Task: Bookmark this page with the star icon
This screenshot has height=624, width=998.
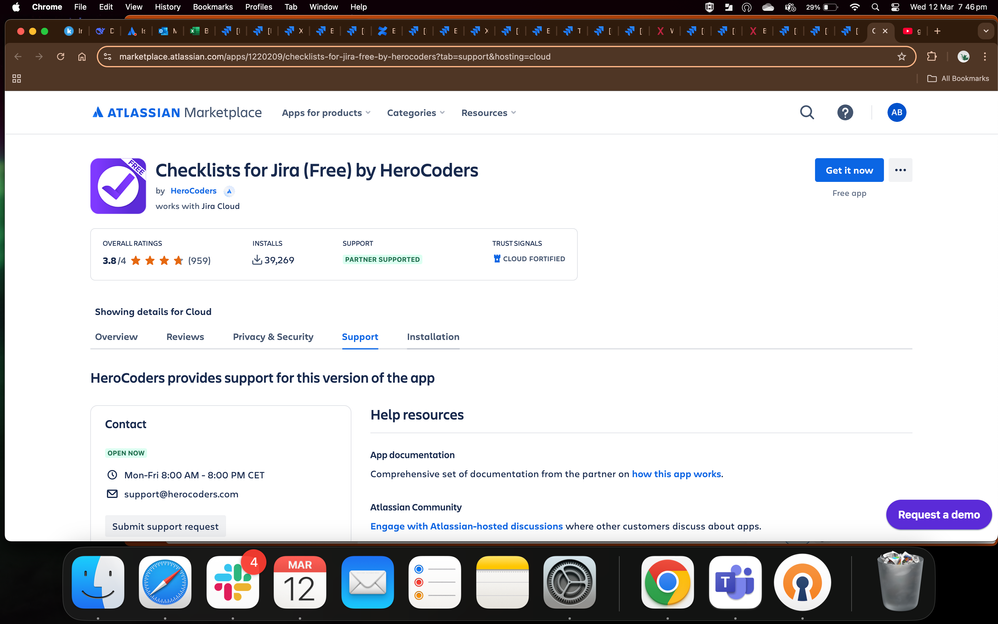Action: click(x=901, y=57)
